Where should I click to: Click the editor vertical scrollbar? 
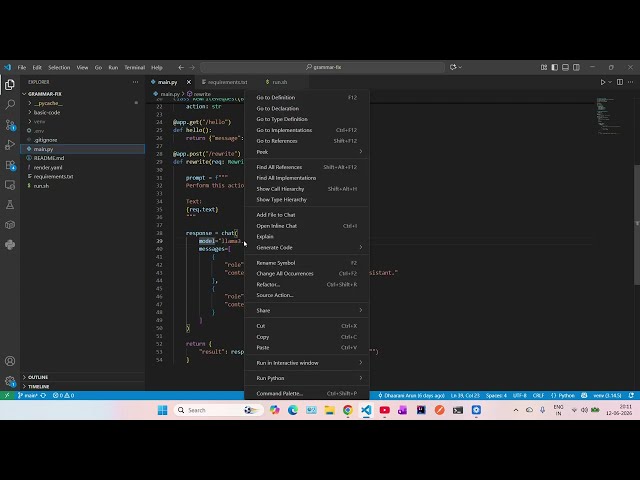[637, 225]
